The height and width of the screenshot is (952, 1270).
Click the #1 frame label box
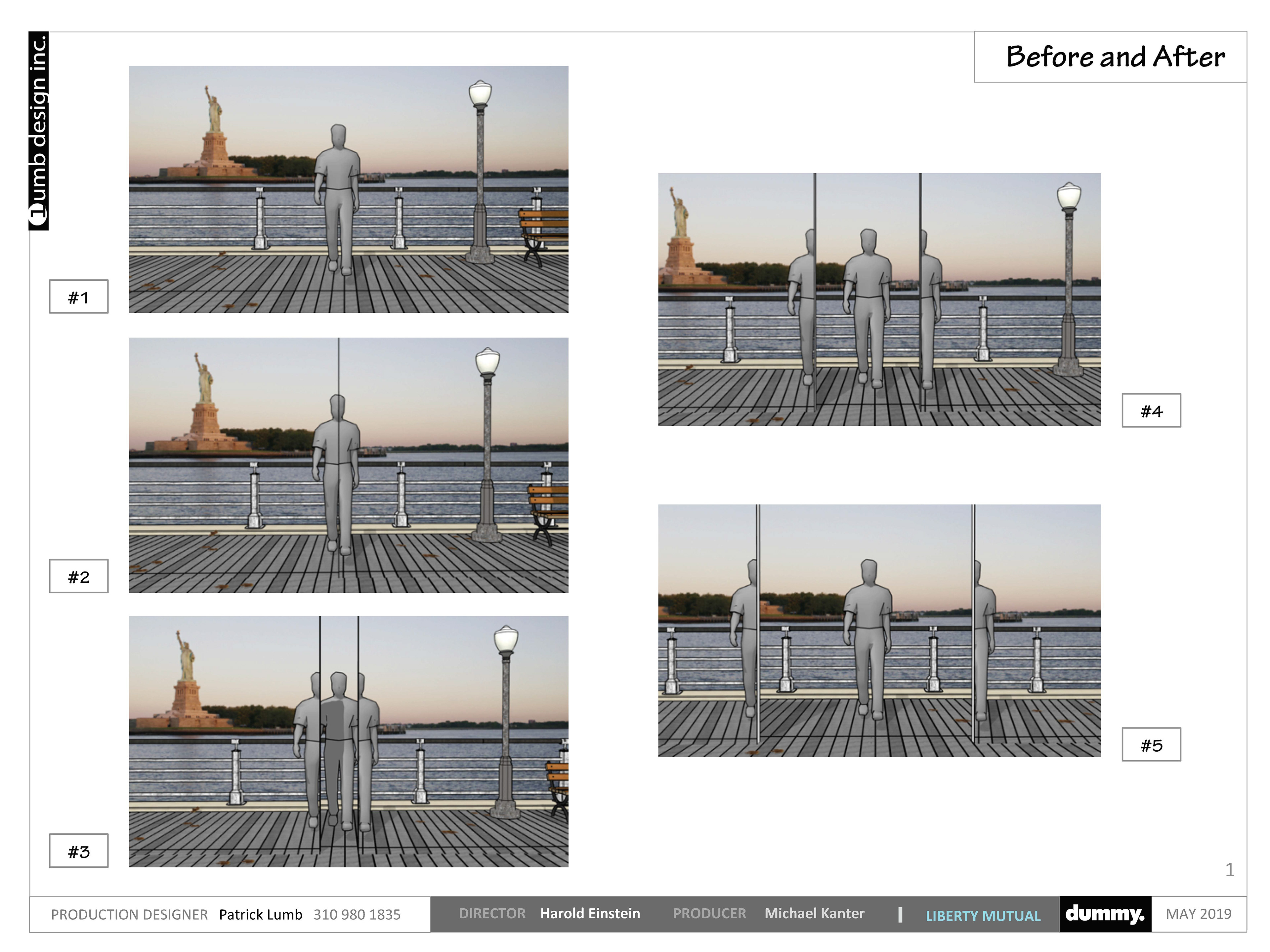[79, 297]
